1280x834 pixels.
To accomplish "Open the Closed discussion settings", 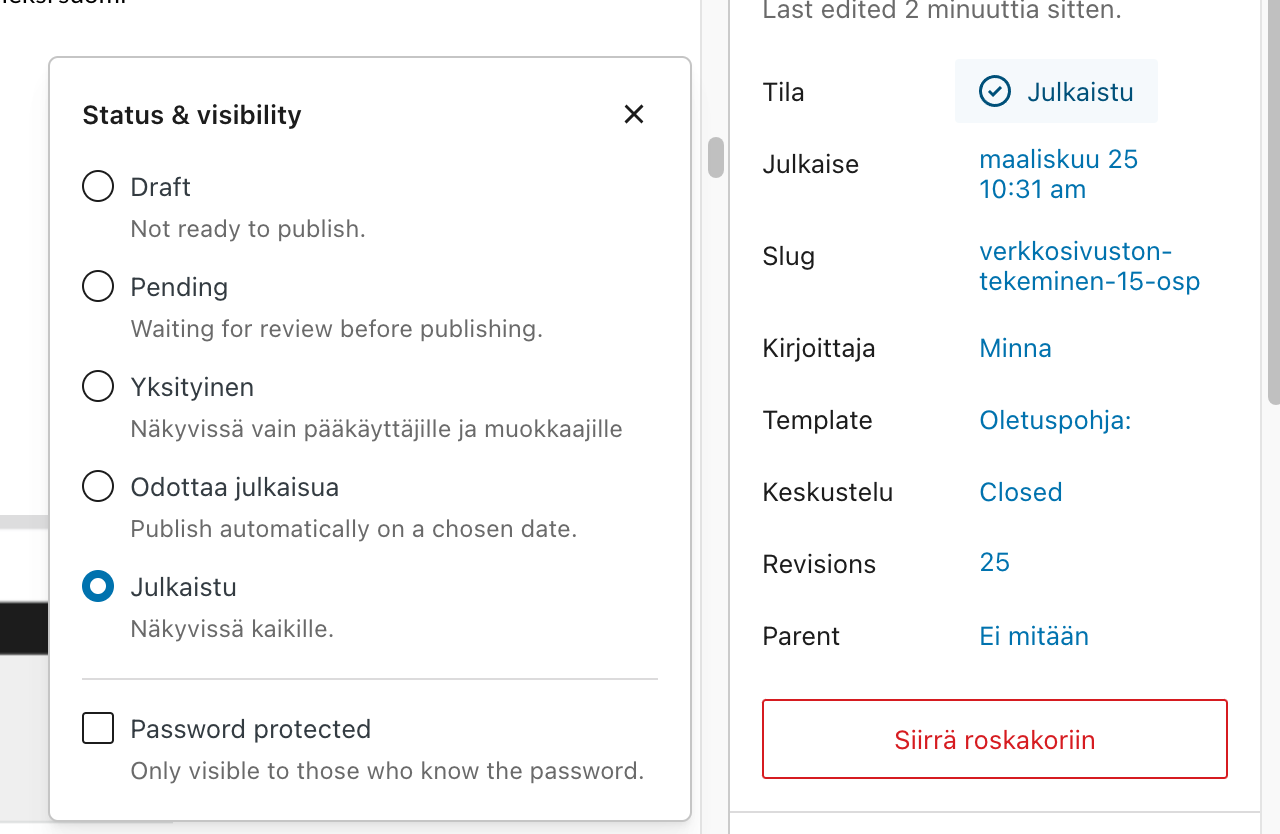I will click(1020, 492).
